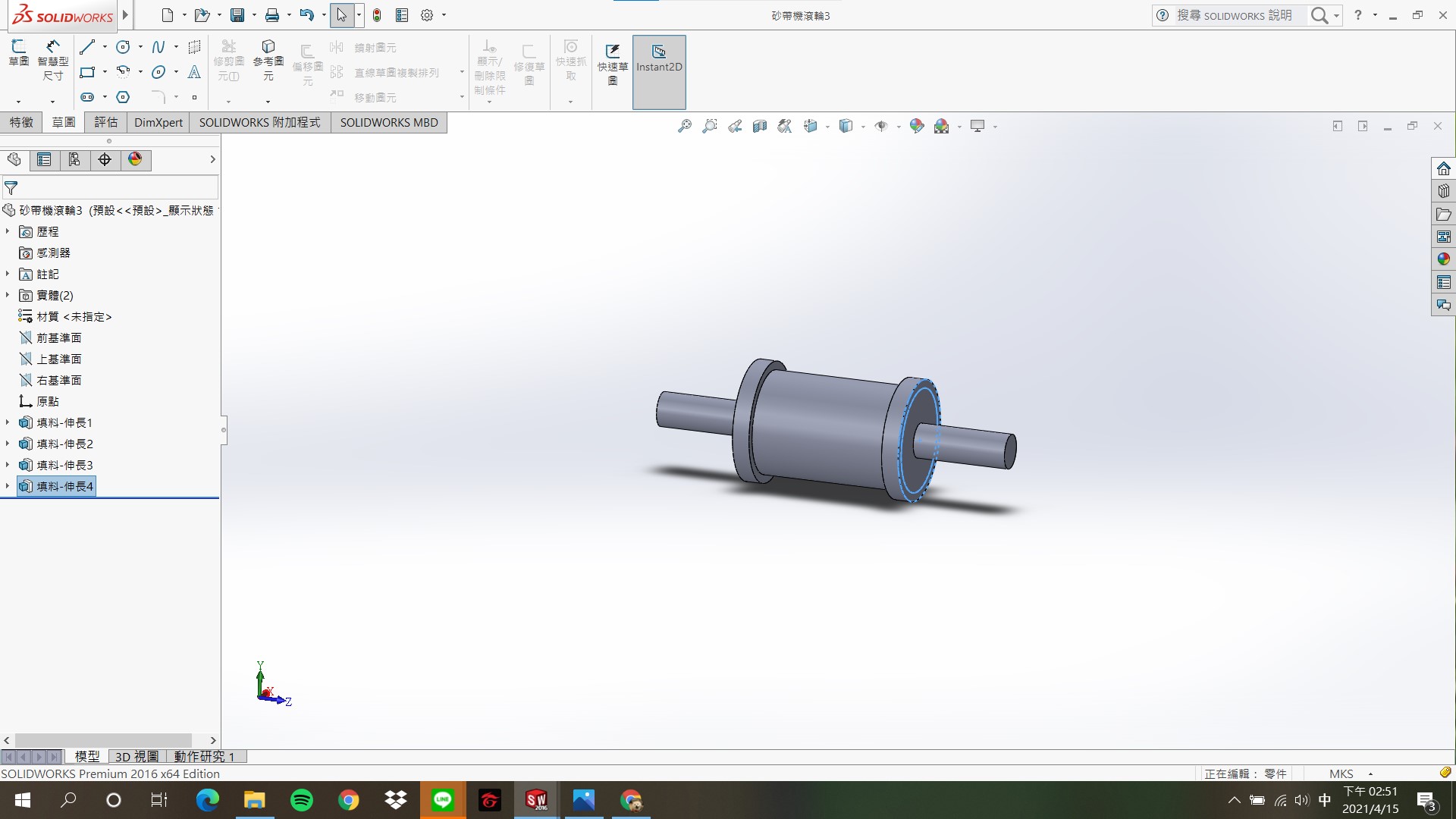Click the Save icon in the toolbar
This screenshot has height=819, width=1456.
click(237, 15)
